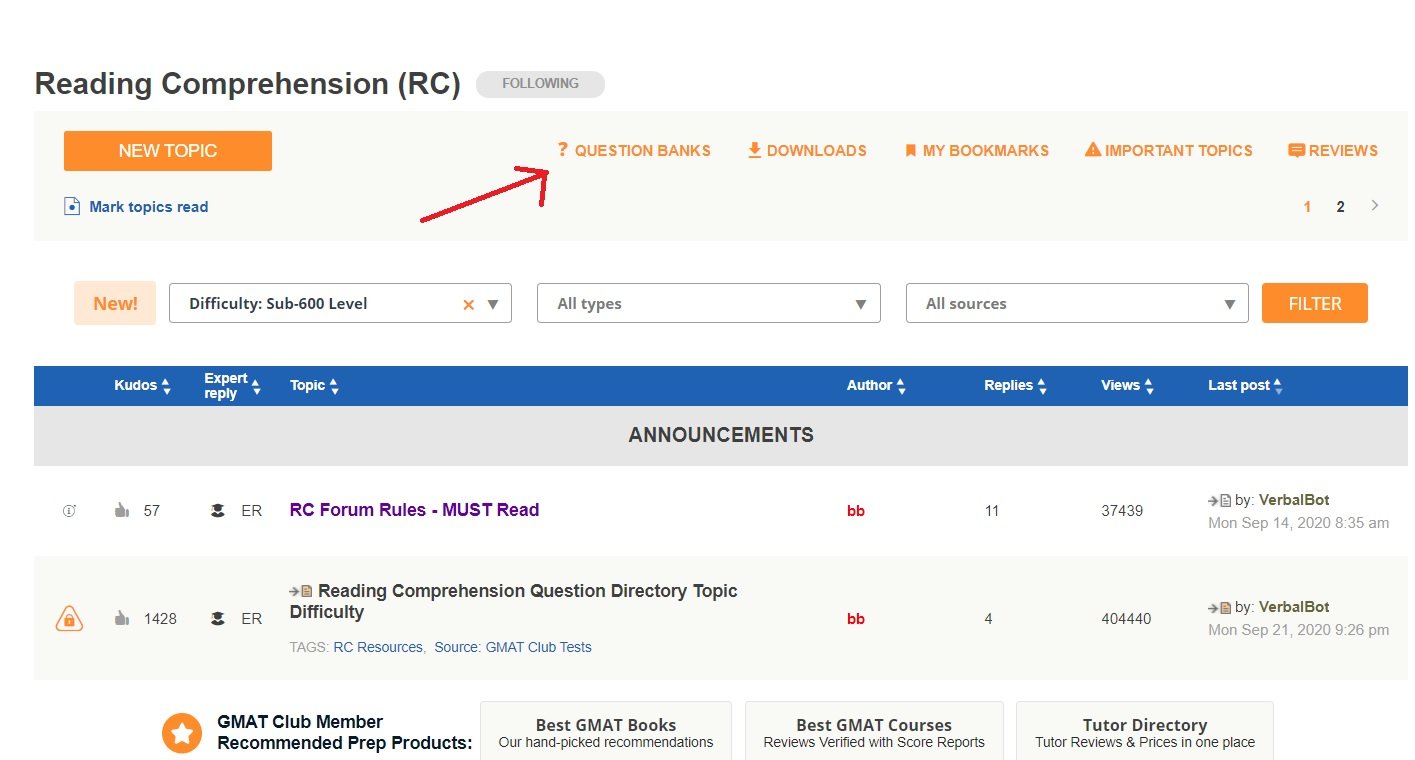The width and height of the screenshot is (1415, 760).
Task: Open the All sources dropdown
Action: point(1076,304)
